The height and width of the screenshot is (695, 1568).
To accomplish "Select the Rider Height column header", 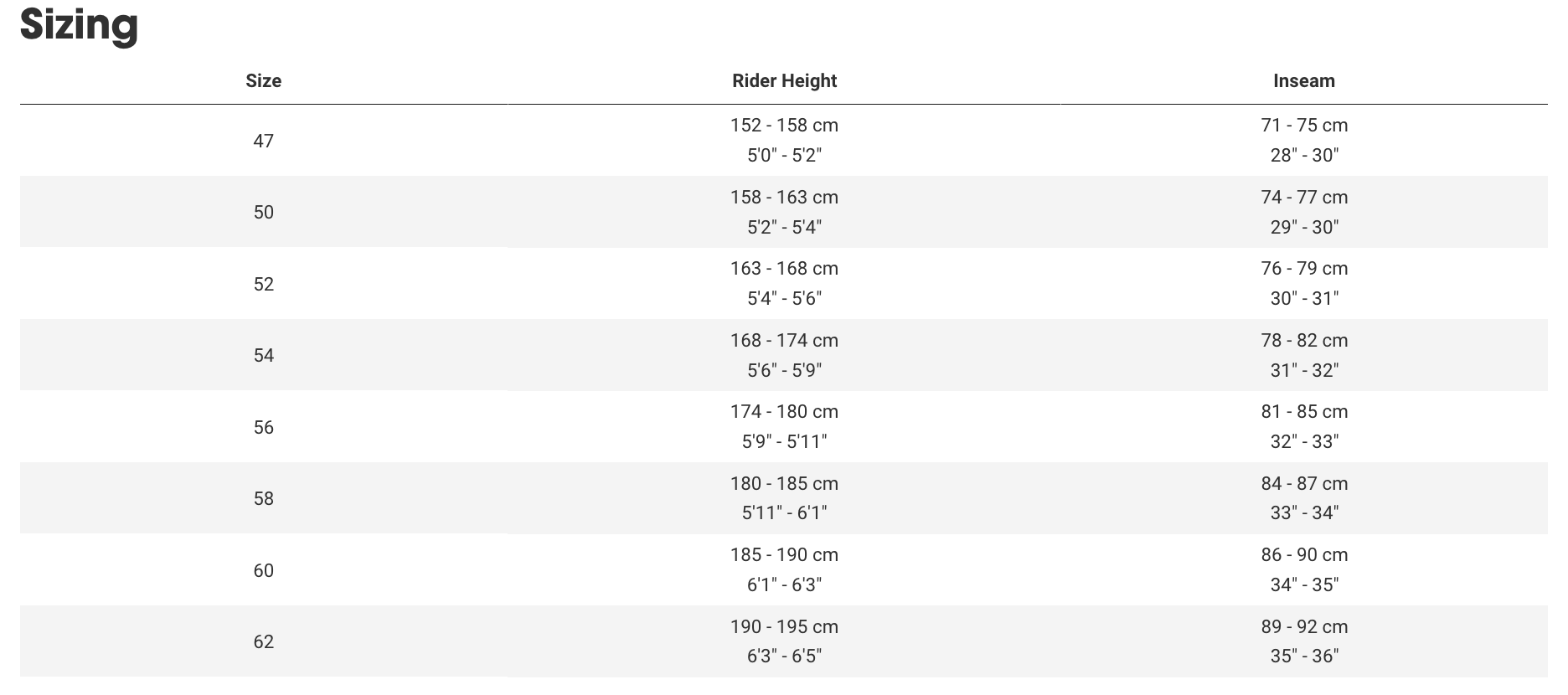I will pyautogui.click(x=784, y=81).
